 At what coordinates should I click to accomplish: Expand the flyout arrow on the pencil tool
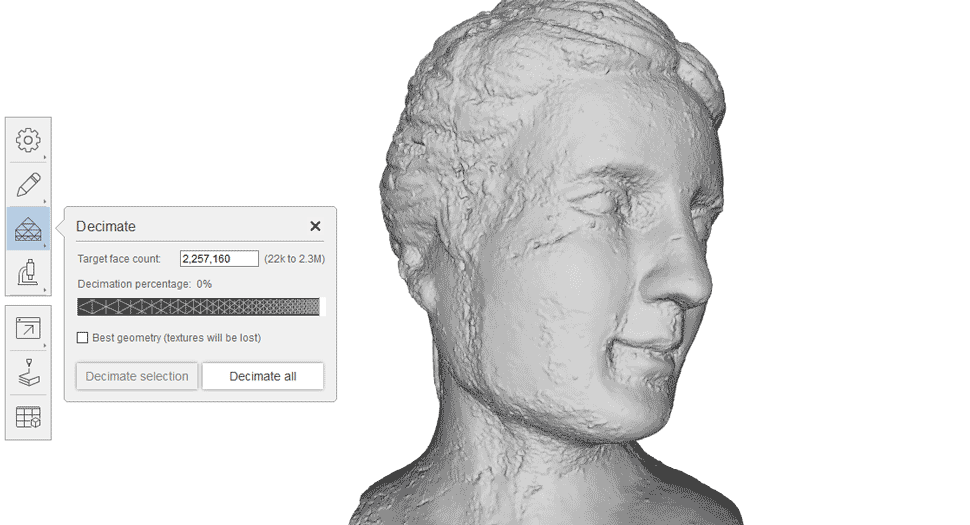point(45,202)
